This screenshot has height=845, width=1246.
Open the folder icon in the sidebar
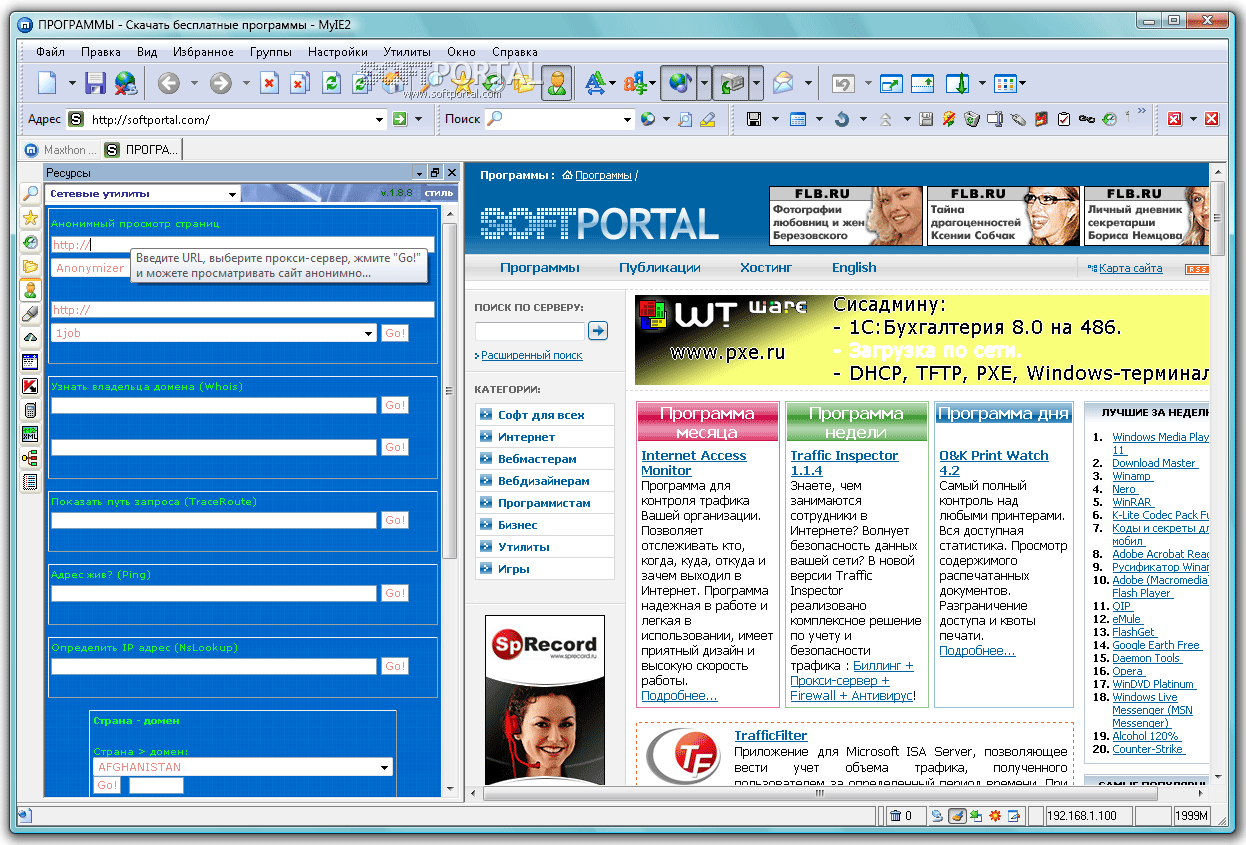pyautogui.click(x=30, y=266)
